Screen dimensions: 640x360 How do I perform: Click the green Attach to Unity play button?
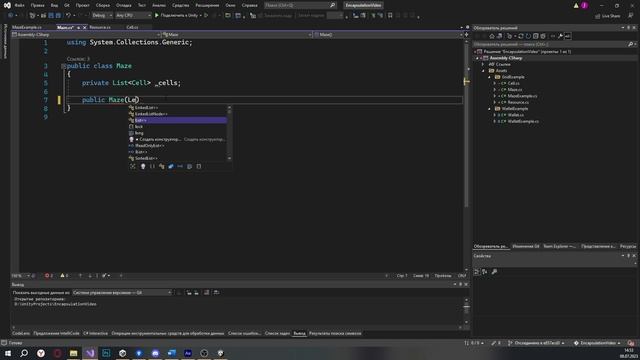tap(157, 16)
